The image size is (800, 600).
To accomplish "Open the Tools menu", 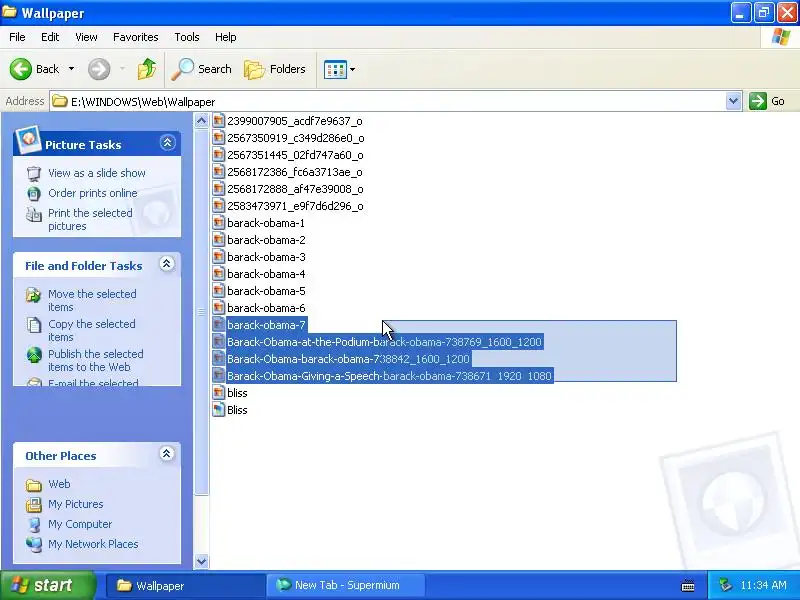I will pos(187,37).
